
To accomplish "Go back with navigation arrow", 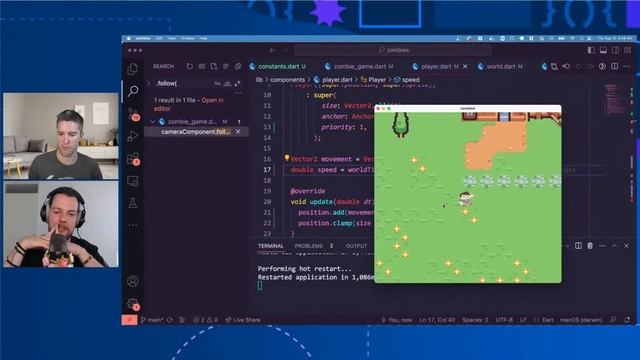I will click(x=272, y=50).
